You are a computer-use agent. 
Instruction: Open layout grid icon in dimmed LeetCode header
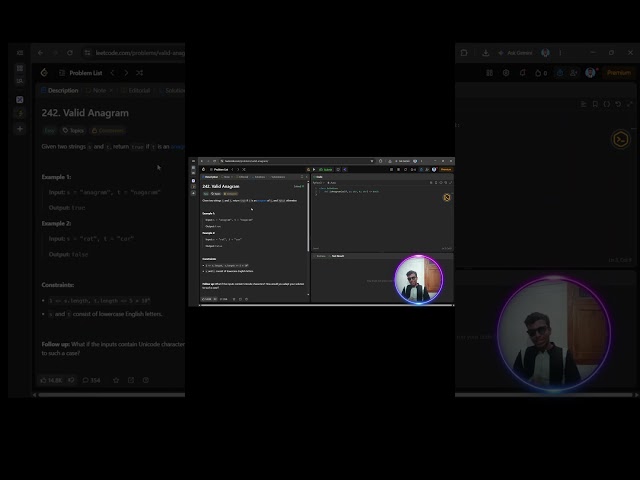click(489, 73)
